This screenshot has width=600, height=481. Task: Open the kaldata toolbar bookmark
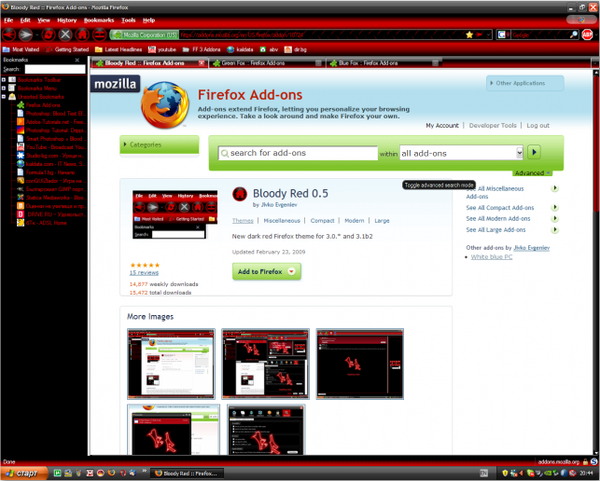[x=240, y=49]
